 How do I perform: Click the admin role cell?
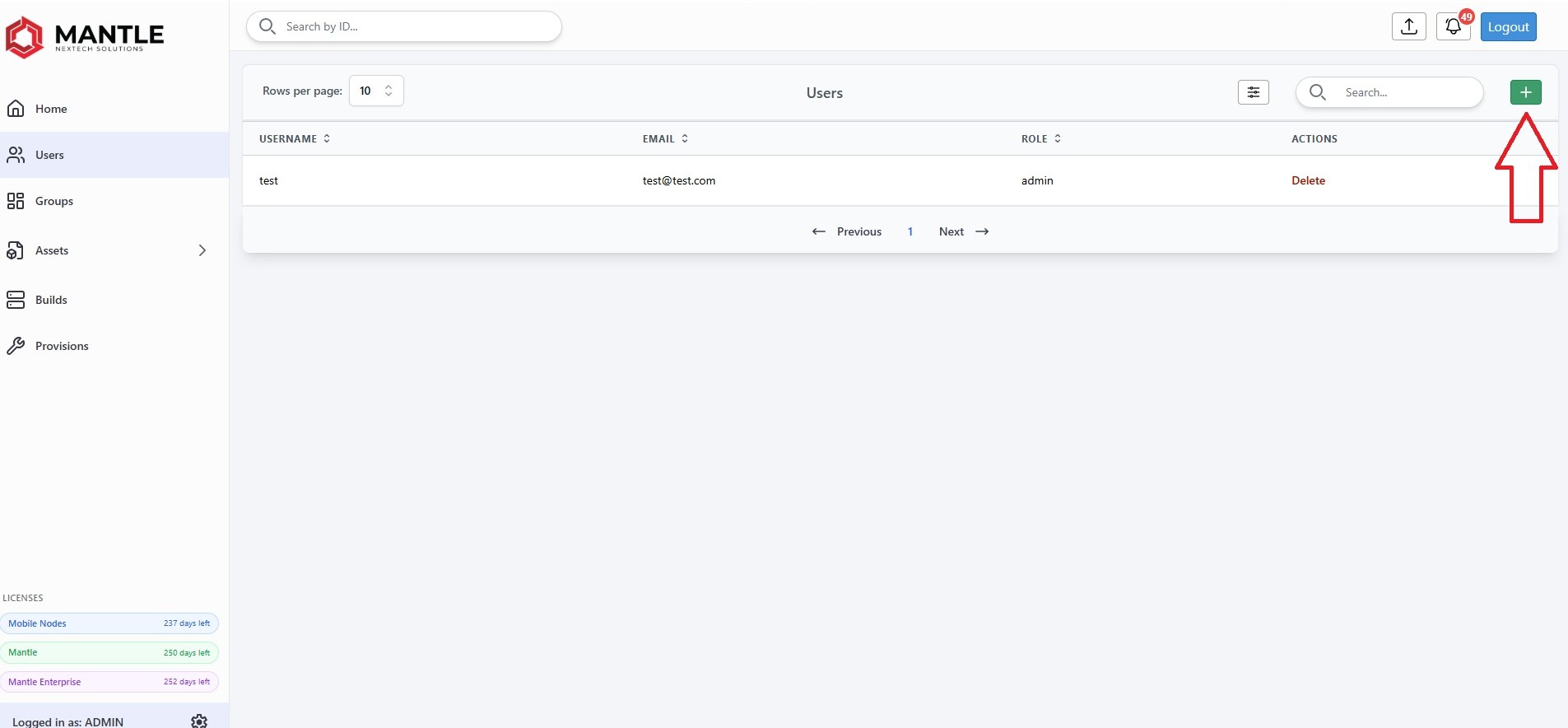pos(1037,180)
